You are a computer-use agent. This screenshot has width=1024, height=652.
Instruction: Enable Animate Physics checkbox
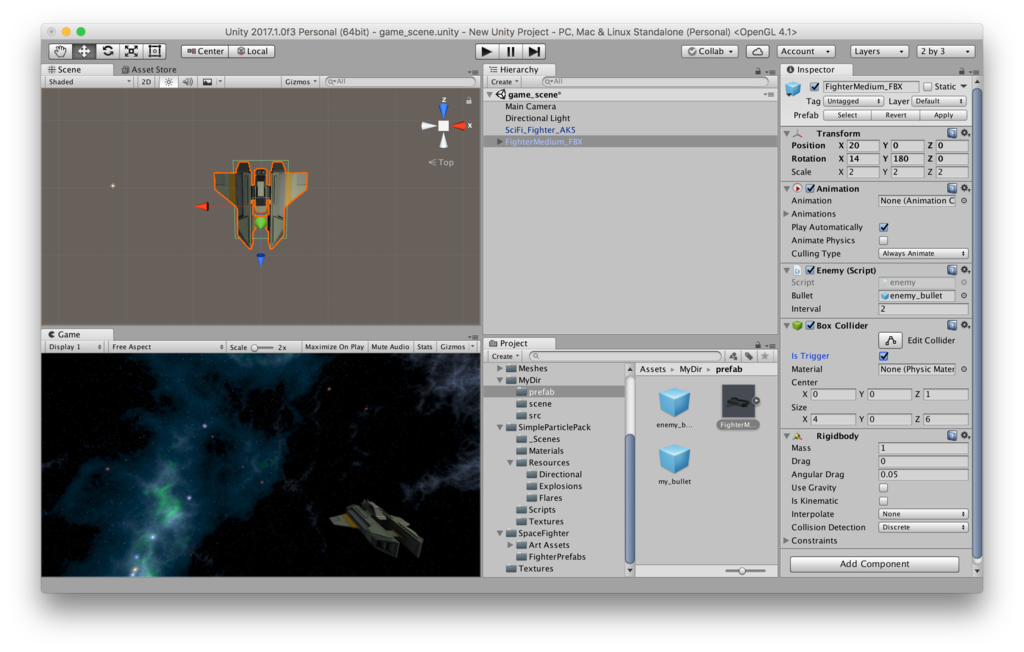coord(884,240)
